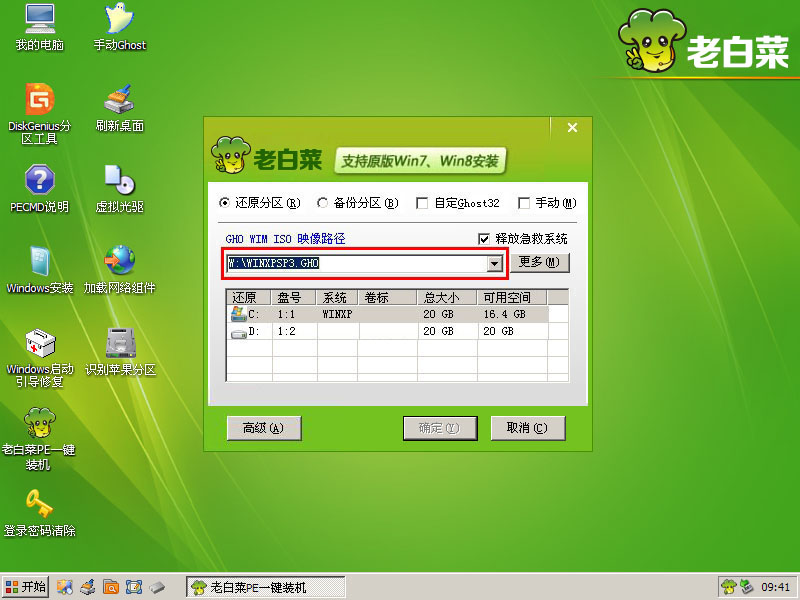Select the 备份分区(B) radio button

click(357, 203)
